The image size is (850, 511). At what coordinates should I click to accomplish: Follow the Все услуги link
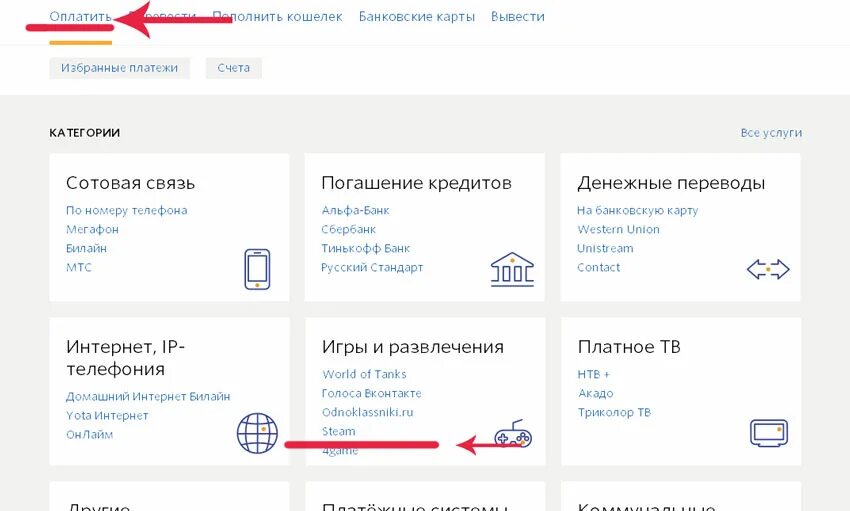click(771, 133)
